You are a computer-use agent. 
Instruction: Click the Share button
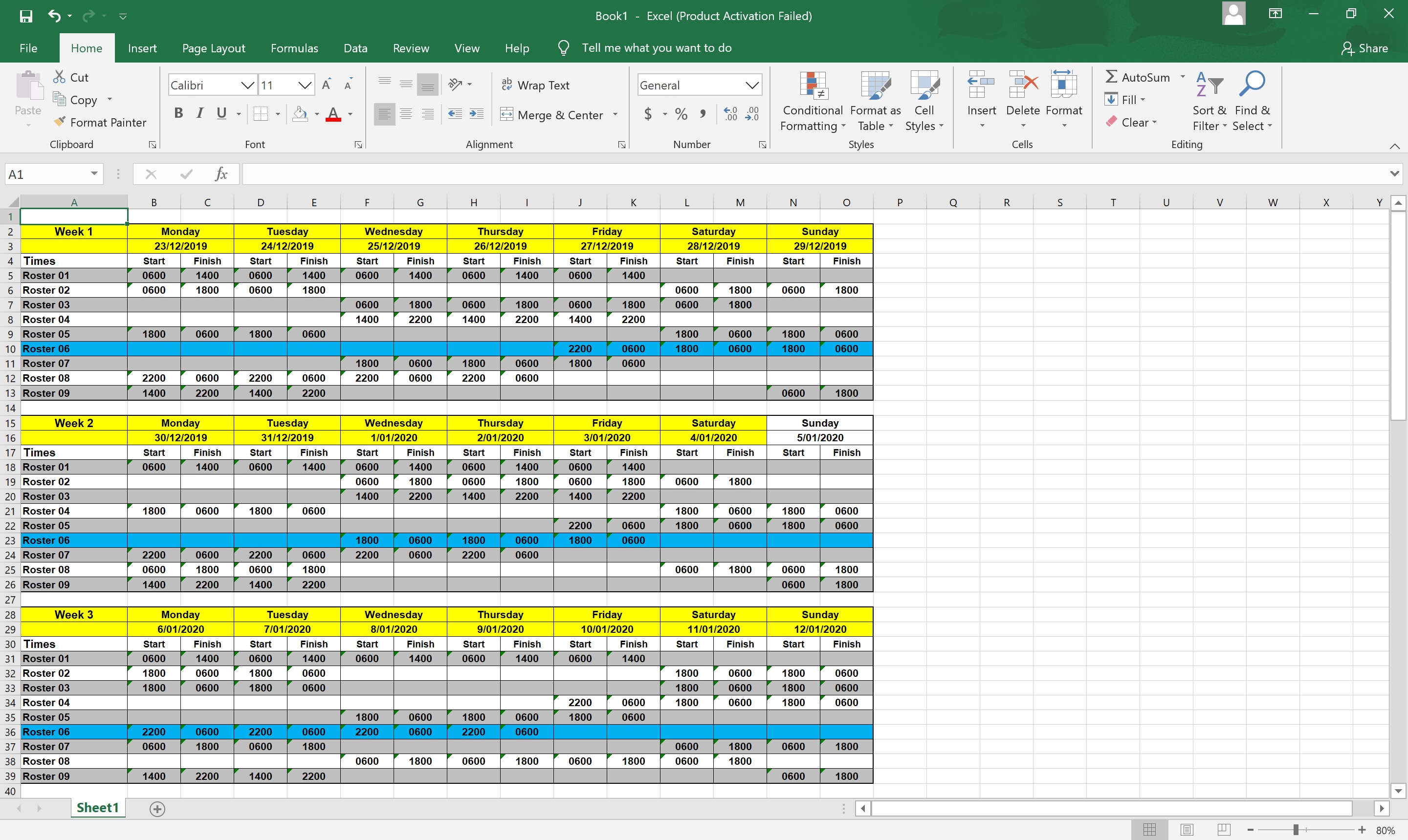(x=1364, y=48)
